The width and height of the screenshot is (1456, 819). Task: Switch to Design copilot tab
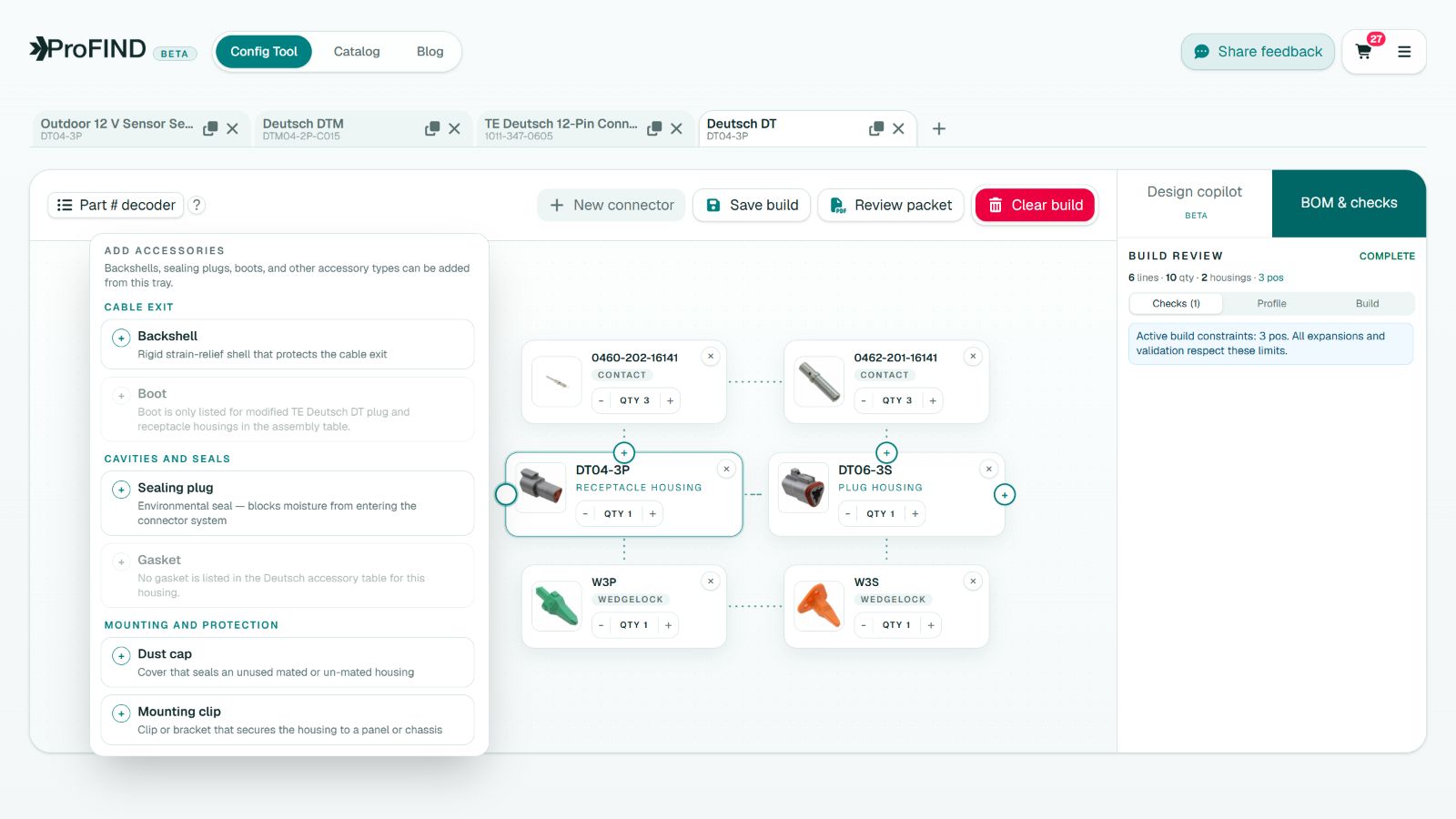pos(1195,203)
